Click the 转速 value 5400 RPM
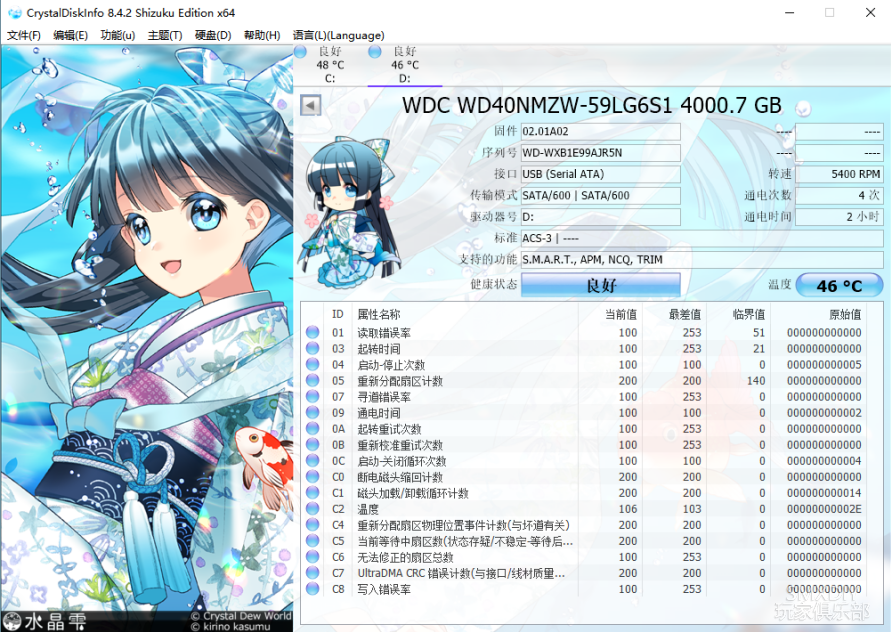Image resolution: width=891 pixels, height=632 pixels. (x=839, y=174)
